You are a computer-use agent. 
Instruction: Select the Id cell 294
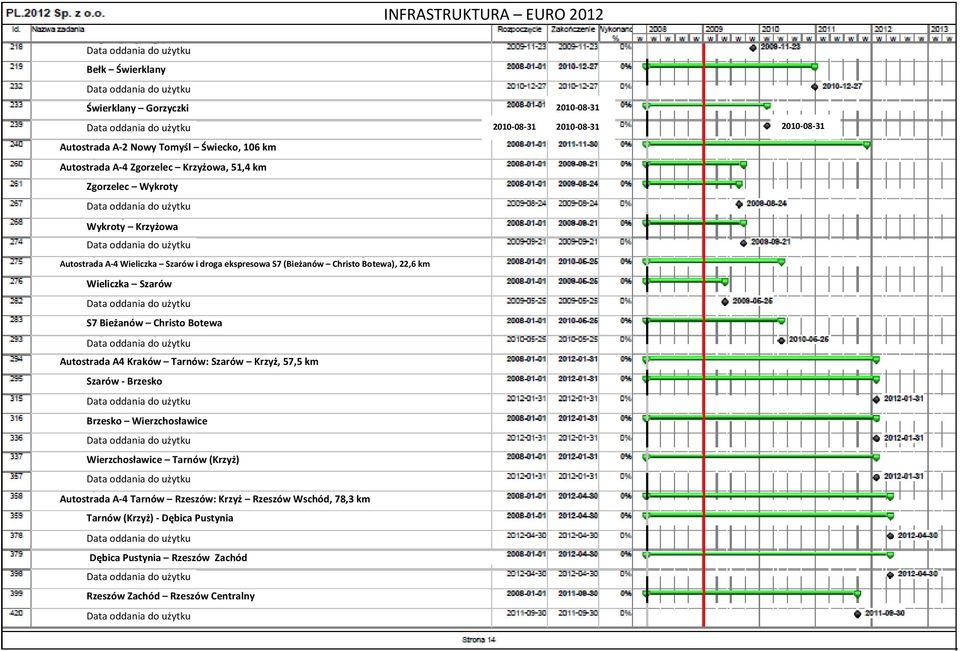[16, 359]
